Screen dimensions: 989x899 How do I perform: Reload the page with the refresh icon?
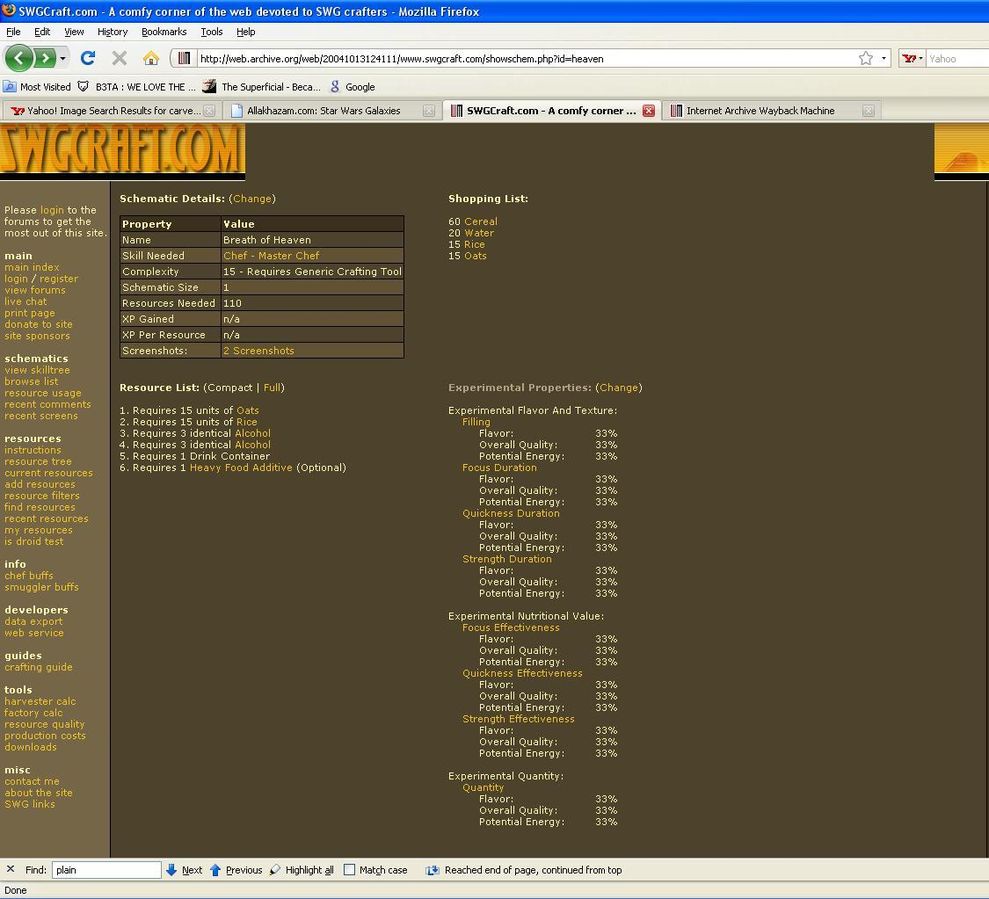point(88,58)
